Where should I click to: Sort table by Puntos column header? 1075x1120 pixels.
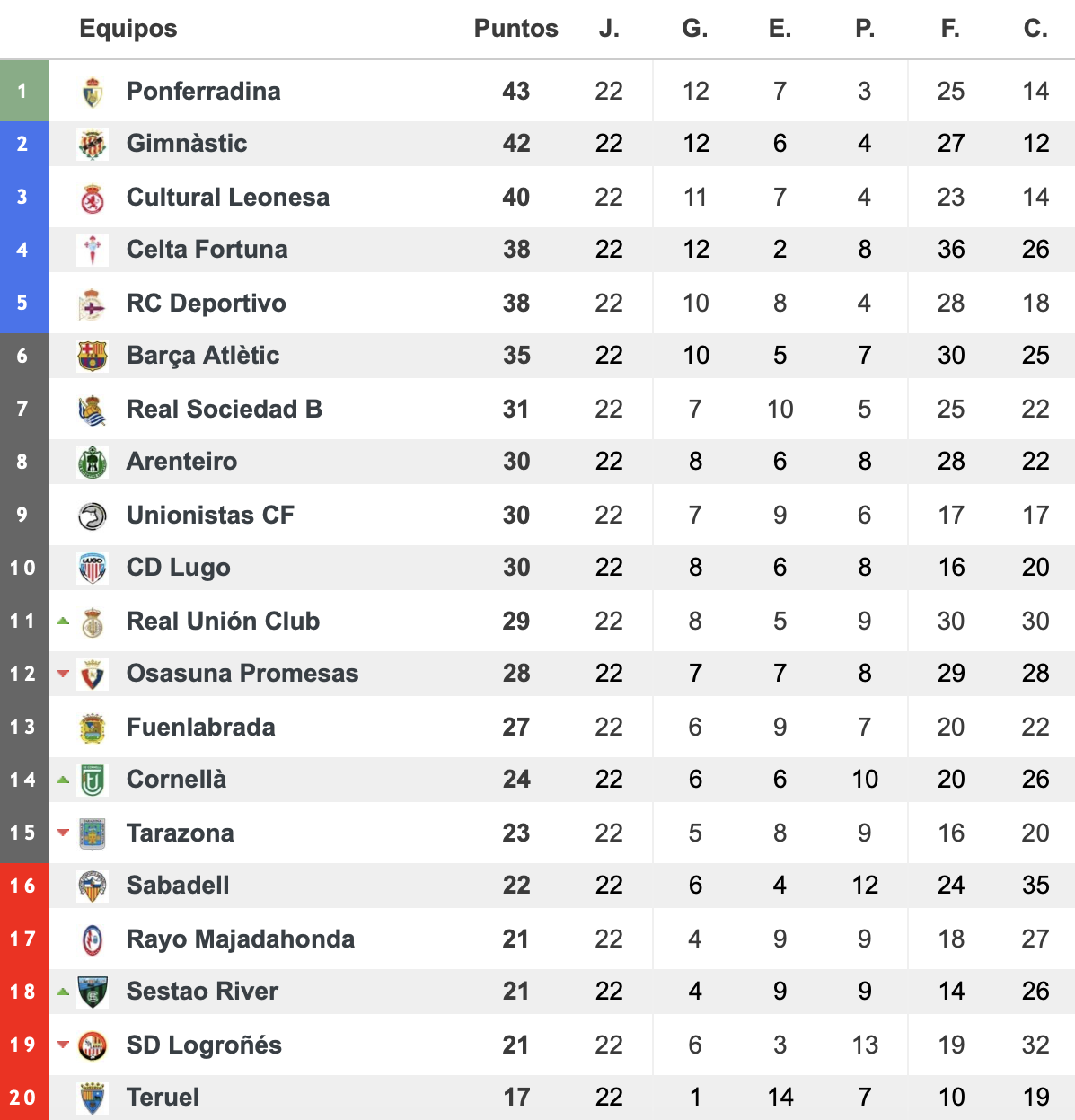[516, 29]
